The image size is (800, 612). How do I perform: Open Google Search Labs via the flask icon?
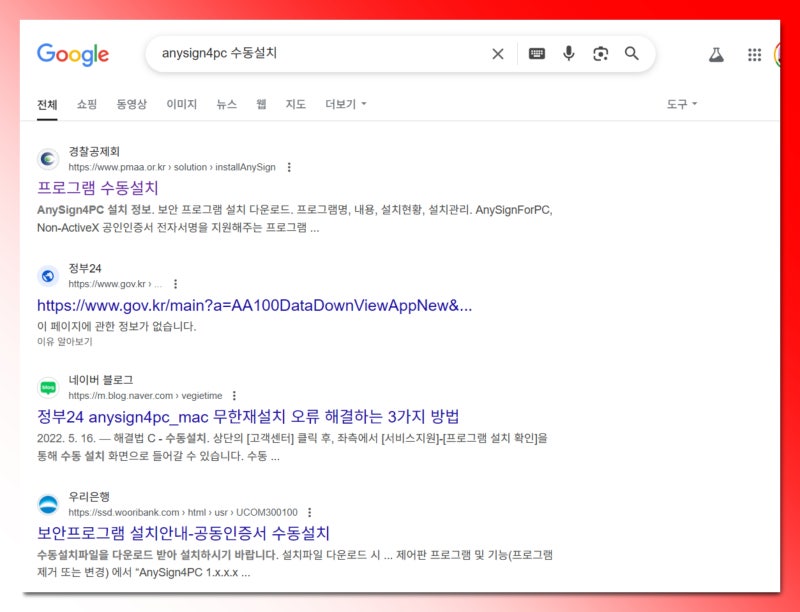(x=715, y=55)
